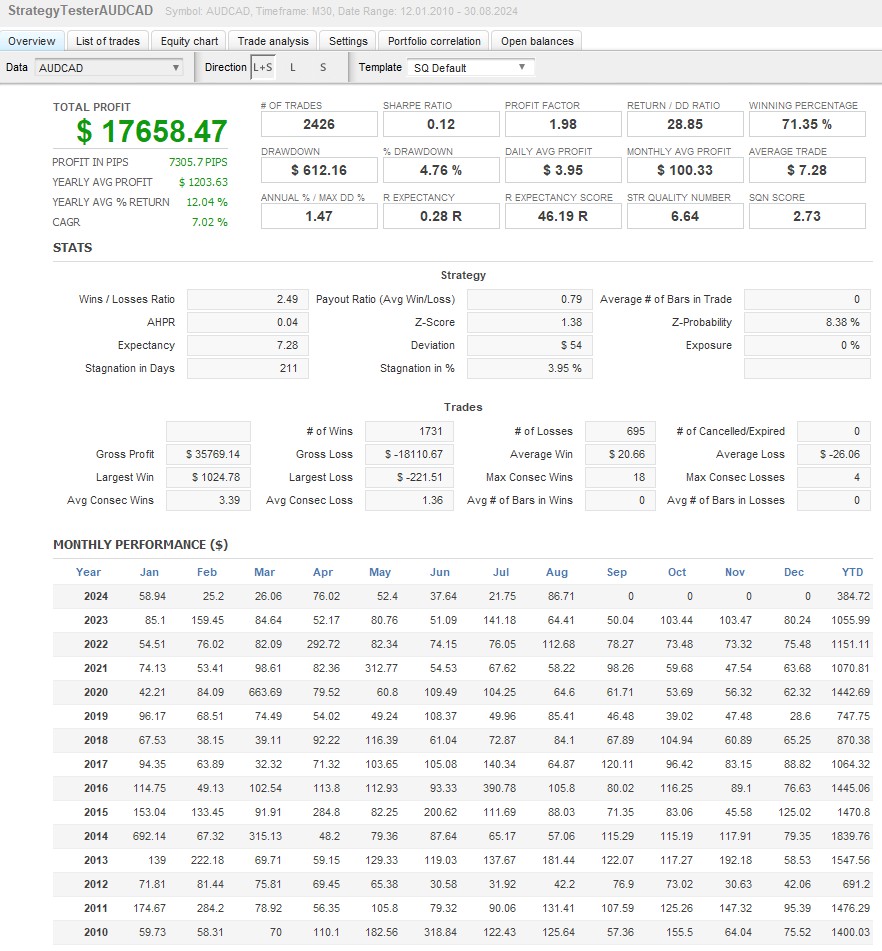Click the 2010 June value 318.84

pos(440,932)
